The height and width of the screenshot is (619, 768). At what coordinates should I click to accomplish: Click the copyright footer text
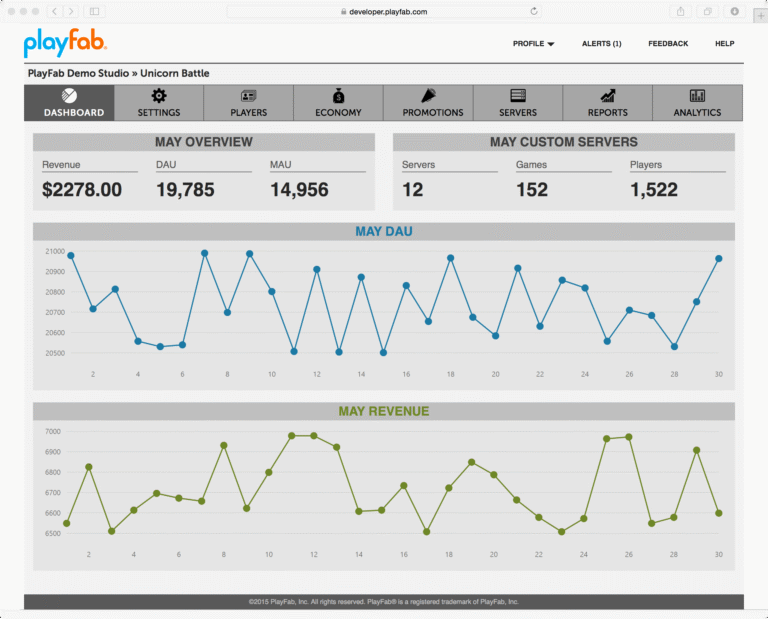click(384, 602)
